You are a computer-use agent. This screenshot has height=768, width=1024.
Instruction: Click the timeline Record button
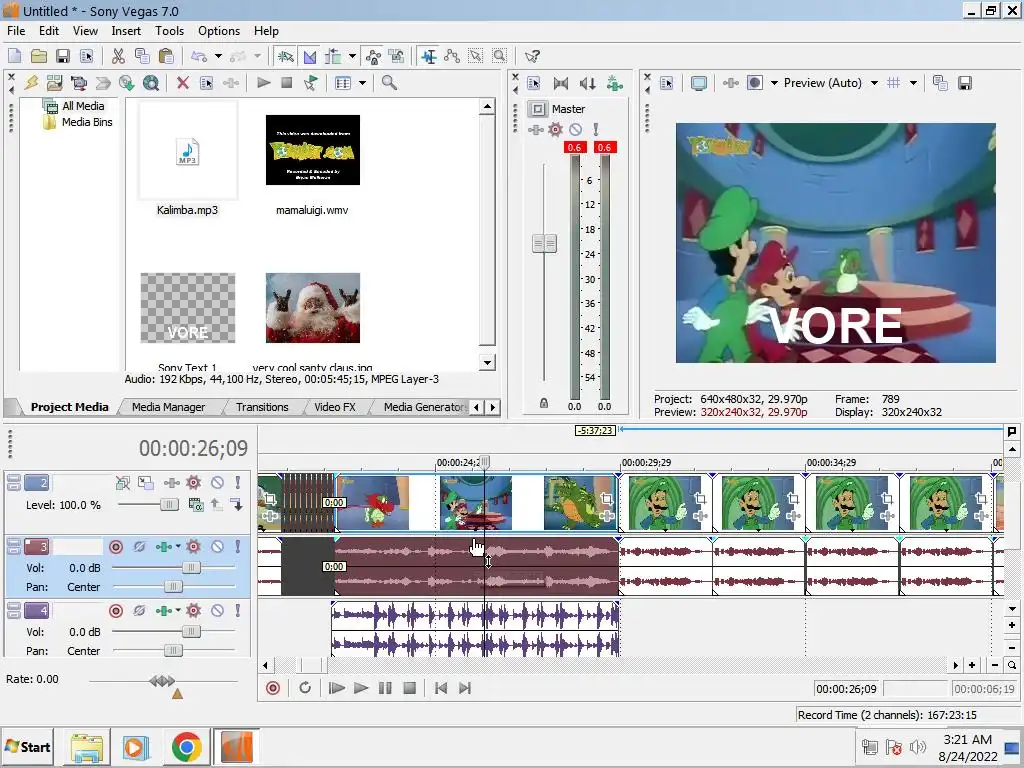[273, 688]
